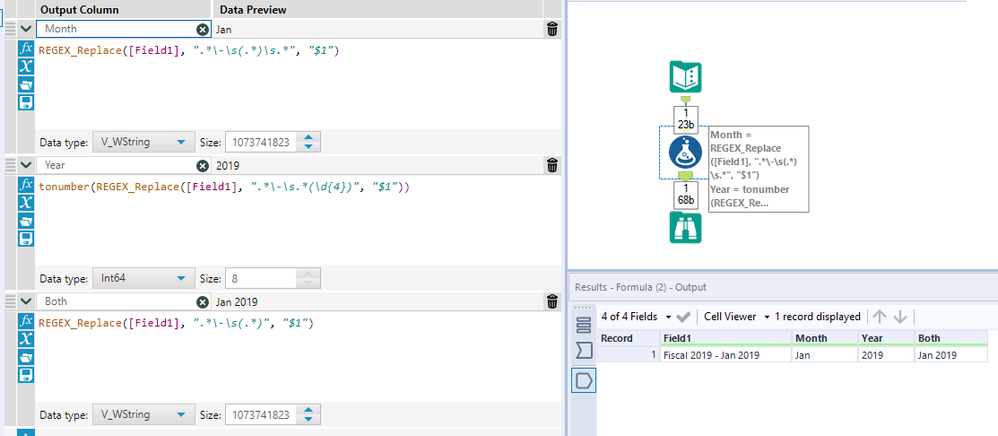
Task: Show input anchor data in Results panel
Action: (584, 350)
